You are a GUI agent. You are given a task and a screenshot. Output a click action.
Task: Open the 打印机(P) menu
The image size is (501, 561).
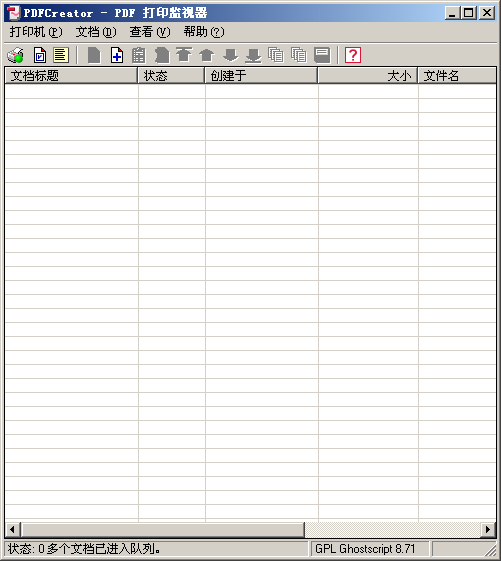click(36, 32)
